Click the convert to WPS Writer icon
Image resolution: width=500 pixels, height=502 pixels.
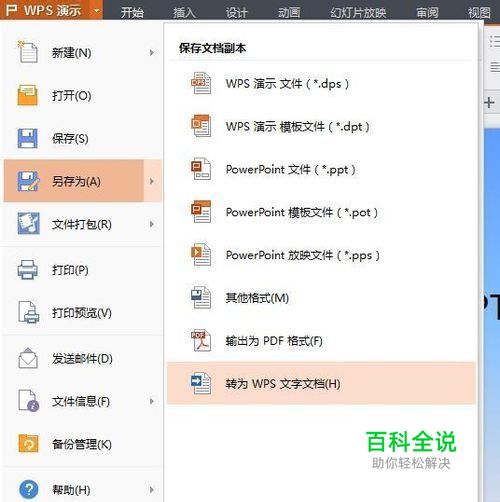[x=201, y=383]
